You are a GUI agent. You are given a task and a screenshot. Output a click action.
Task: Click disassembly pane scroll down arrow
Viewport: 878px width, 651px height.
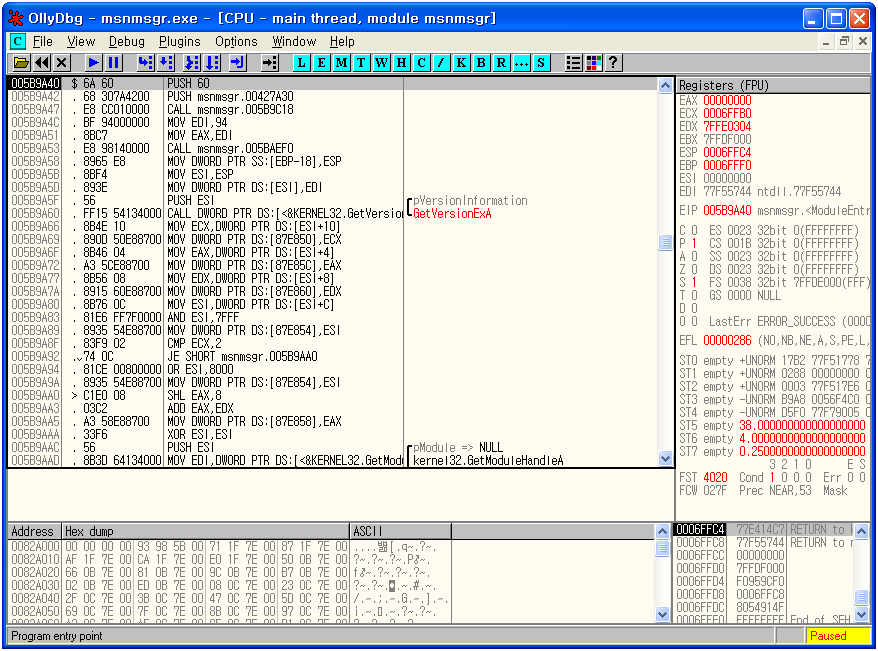point(665,459)
